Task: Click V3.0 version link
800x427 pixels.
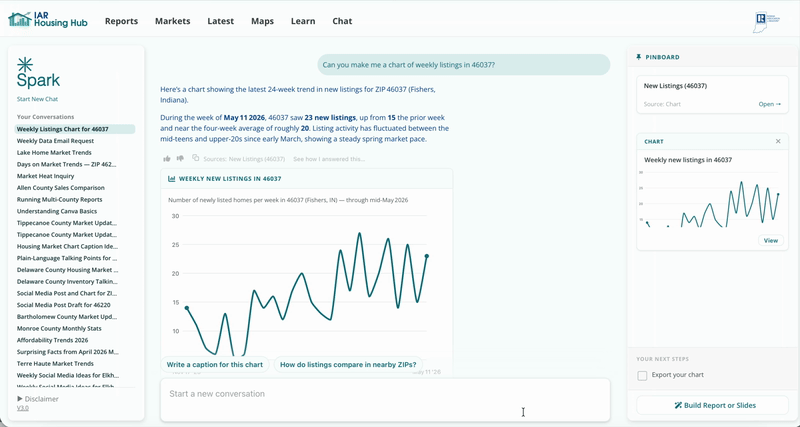Action: pos(23,408)
